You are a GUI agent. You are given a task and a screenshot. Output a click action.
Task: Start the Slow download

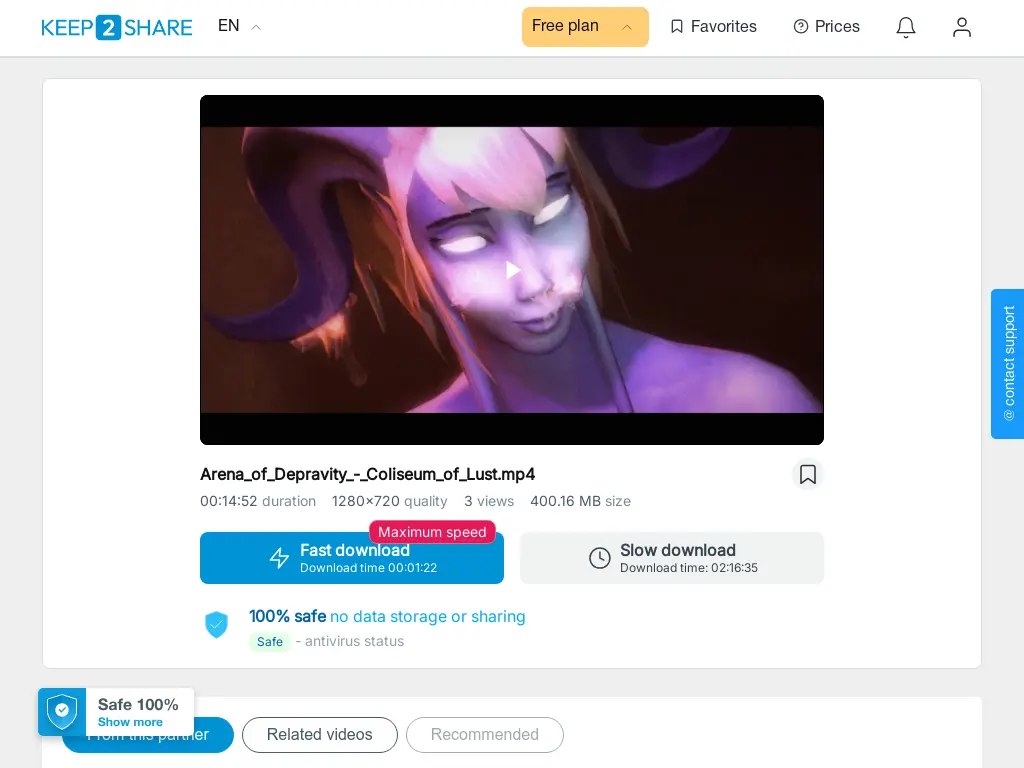(672, 558)
